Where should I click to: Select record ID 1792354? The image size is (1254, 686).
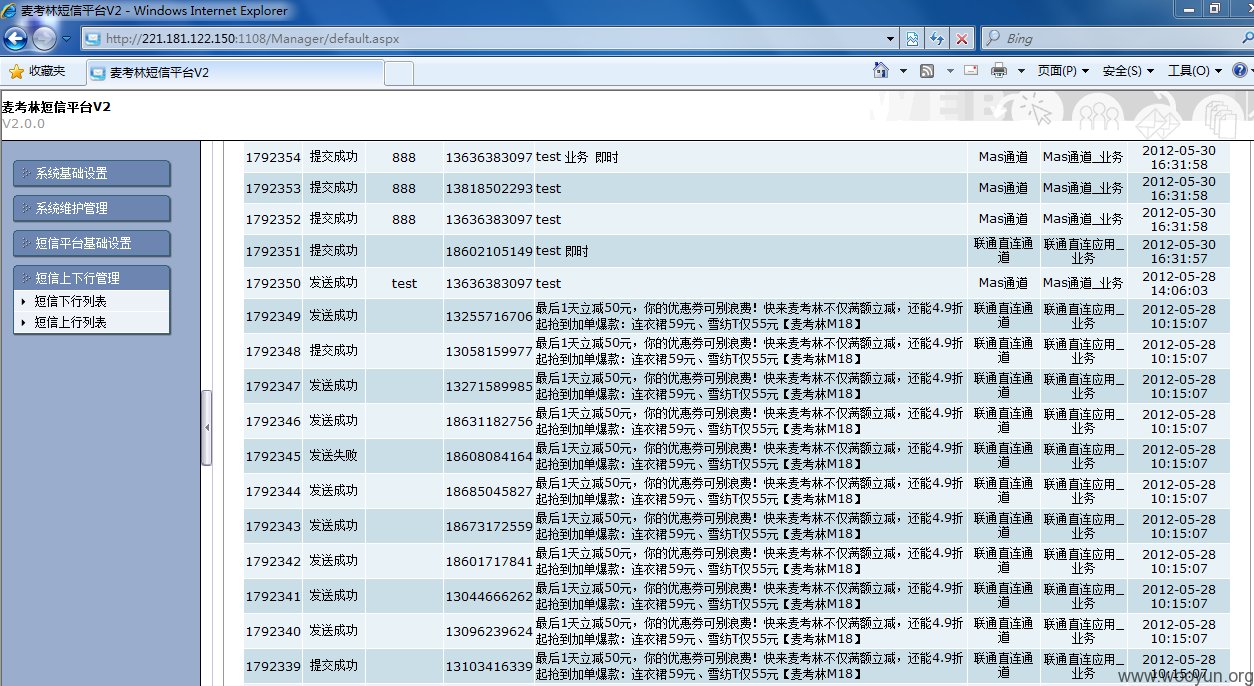point(273,157)
